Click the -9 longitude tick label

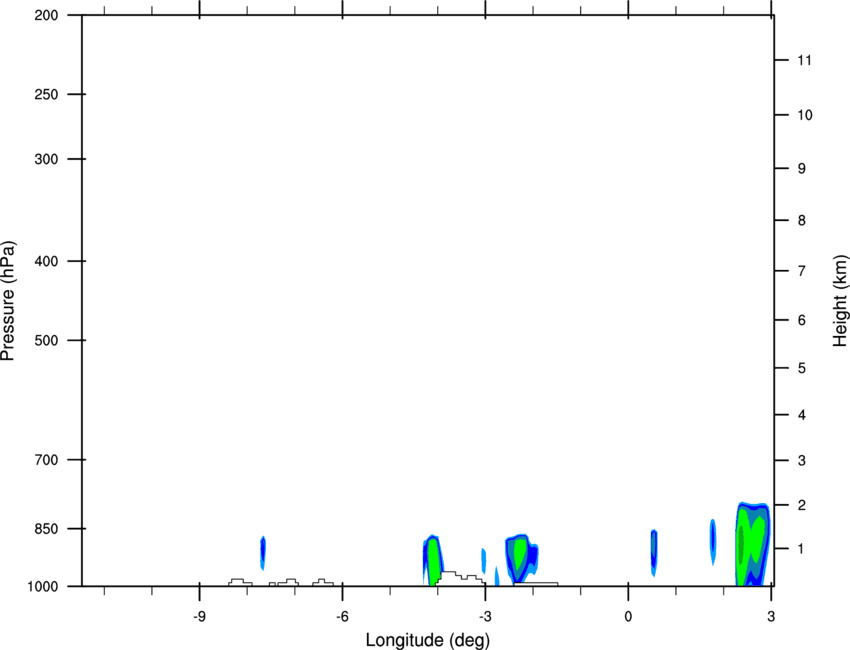point(199,617)
